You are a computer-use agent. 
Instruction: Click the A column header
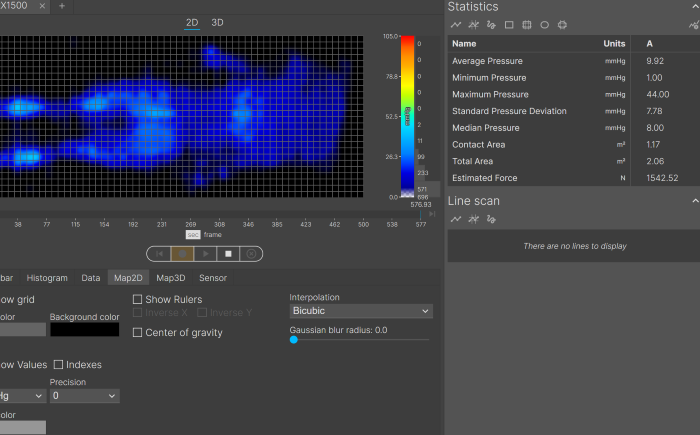(650, 44)
